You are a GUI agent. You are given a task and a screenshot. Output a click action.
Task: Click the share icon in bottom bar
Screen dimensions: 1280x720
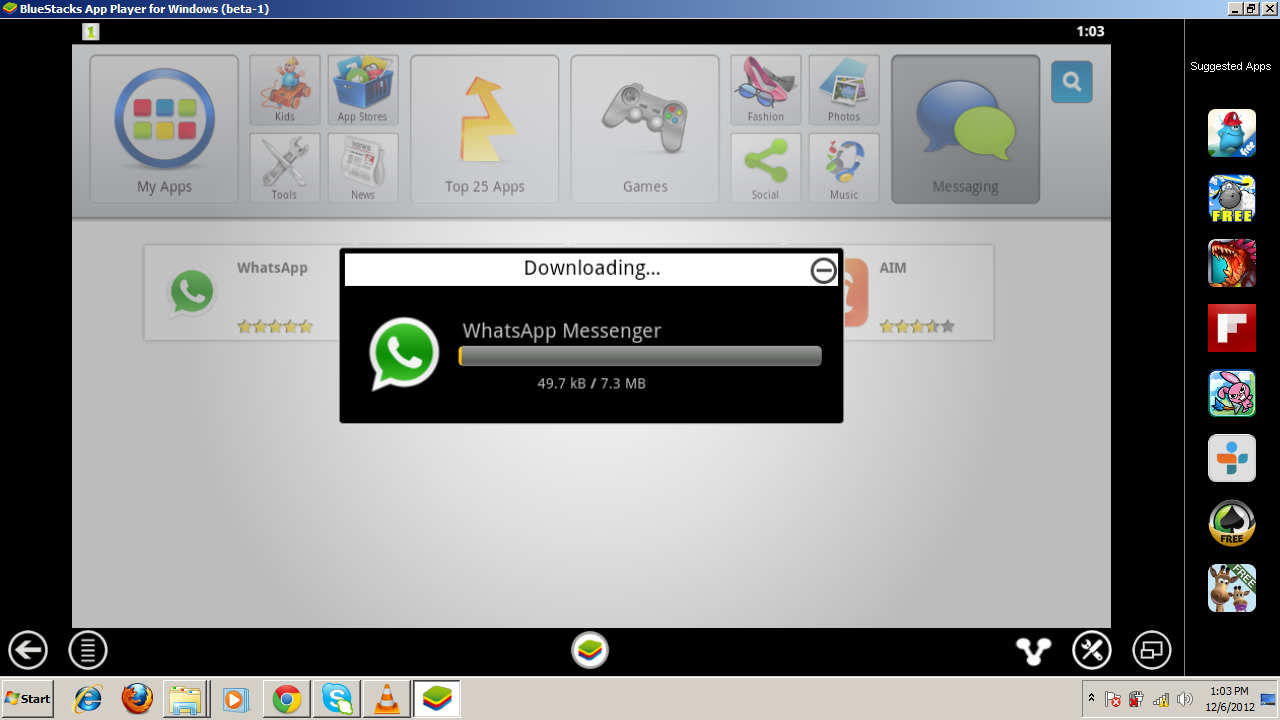[x=1033, y=651]
